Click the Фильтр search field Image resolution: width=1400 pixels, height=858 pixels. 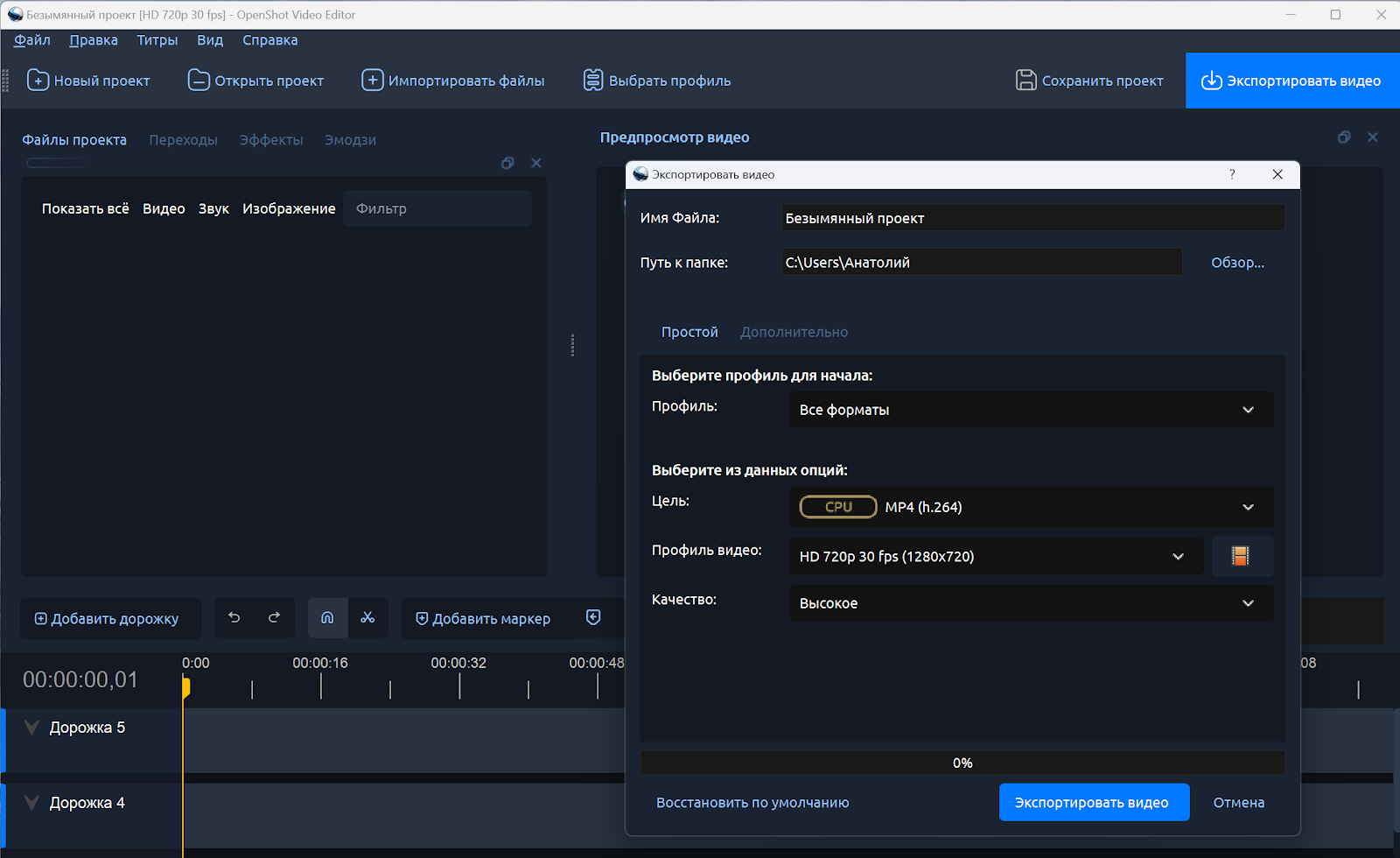coord(437,208)
